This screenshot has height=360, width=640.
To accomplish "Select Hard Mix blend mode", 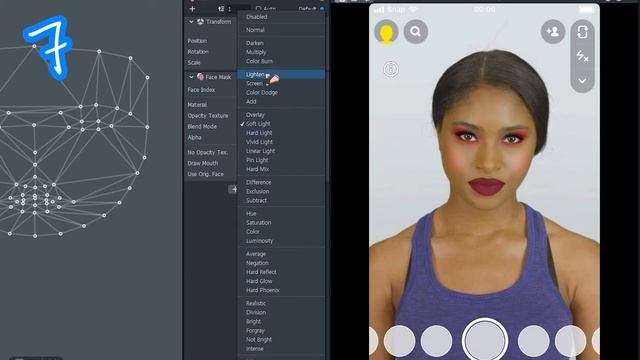I will [x=258, y=169].
